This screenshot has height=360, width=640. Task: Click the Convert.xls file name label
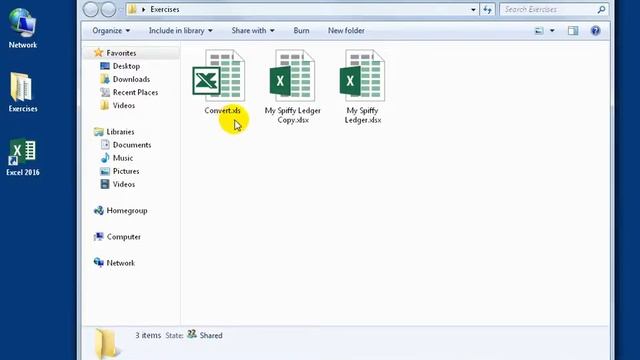click(x=222, y=111)
